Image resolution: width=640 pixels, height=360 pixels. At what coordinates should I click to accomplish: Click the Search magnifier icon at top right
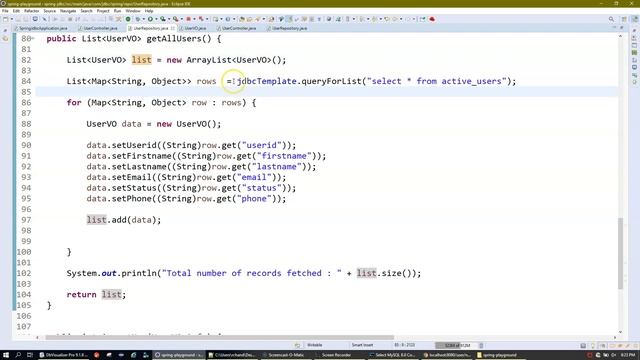611,19
